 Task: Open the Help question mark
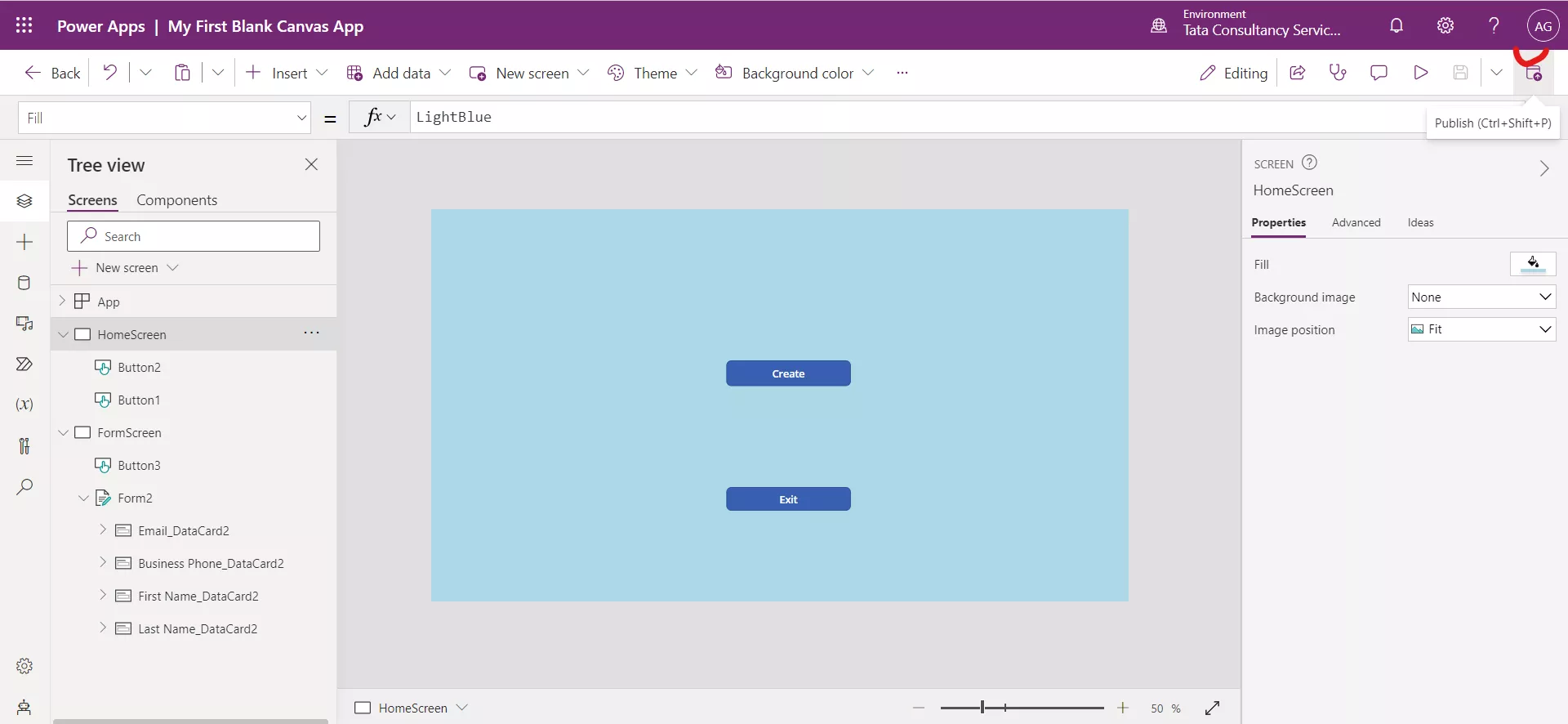[x=1494, y=25]
